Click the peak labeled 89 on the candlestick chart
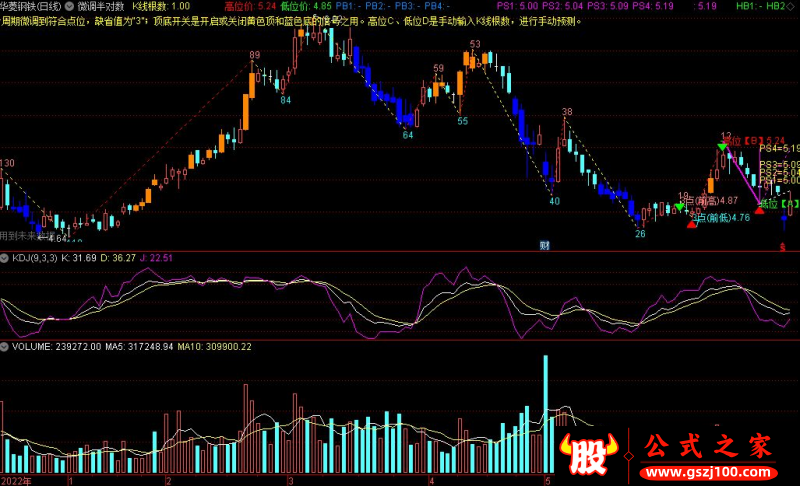The height and width of the screenshot is (486, 800). 254,55
